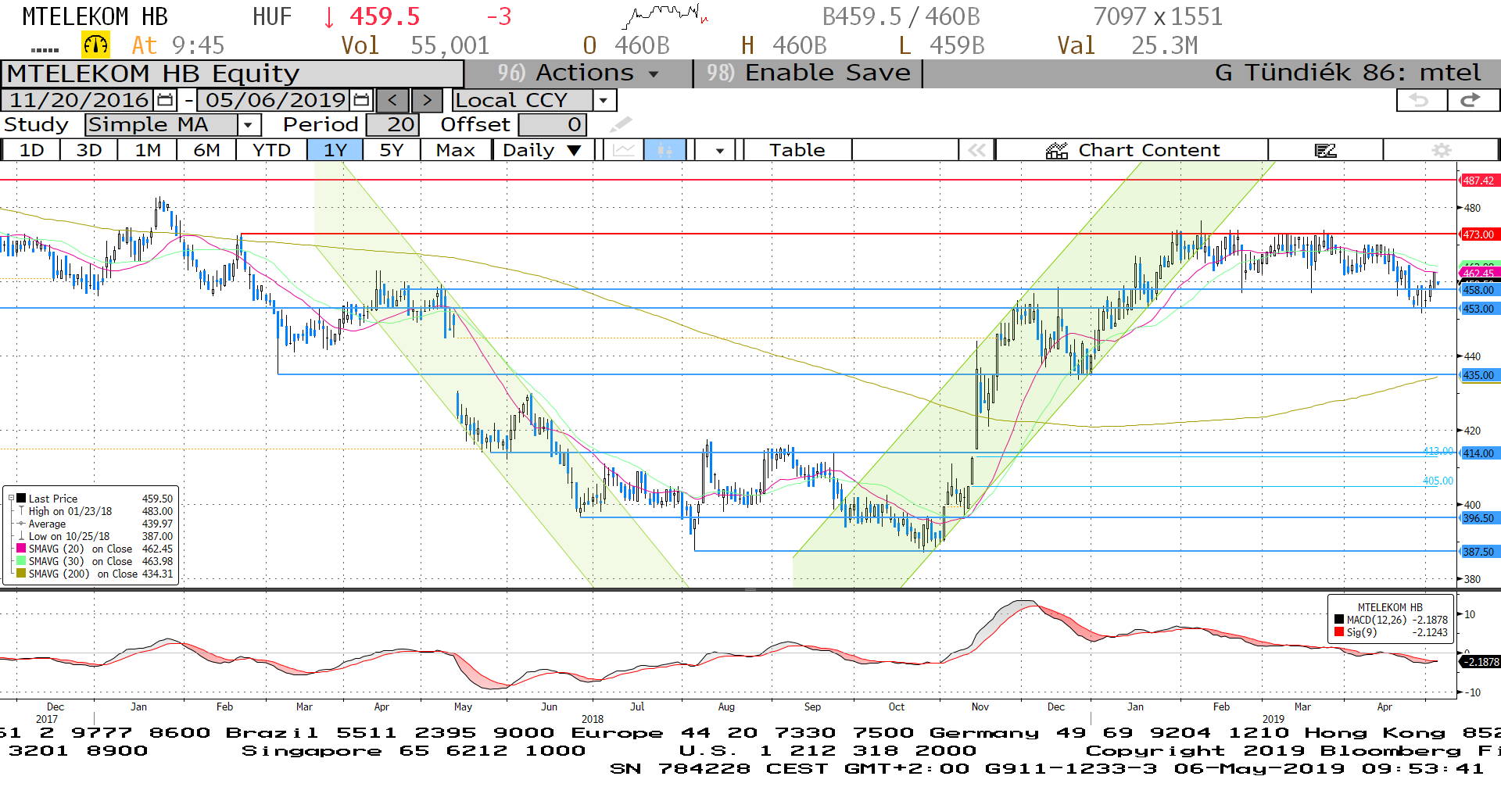
Task: Click intraday sparkline mini chart
Action: click(666, 15)
